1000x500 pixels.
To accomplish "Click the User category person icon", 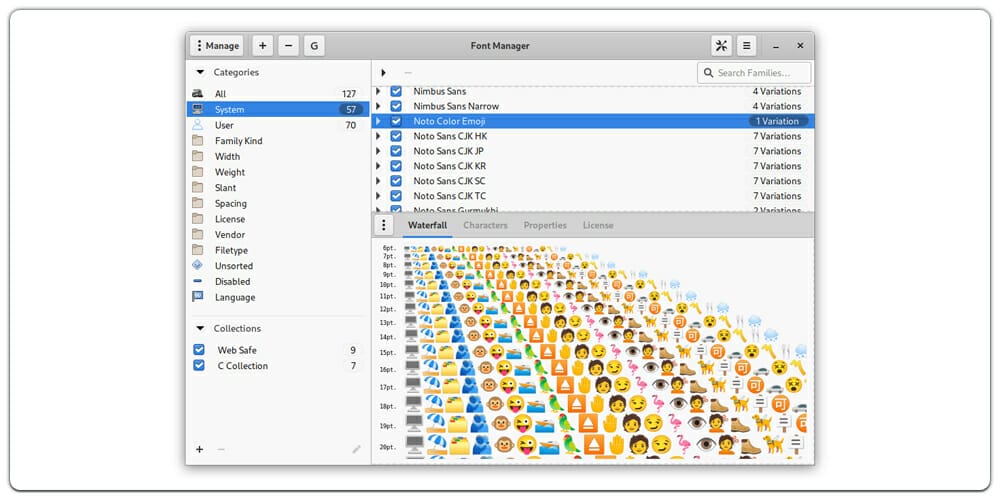I will tap(198, 125).
